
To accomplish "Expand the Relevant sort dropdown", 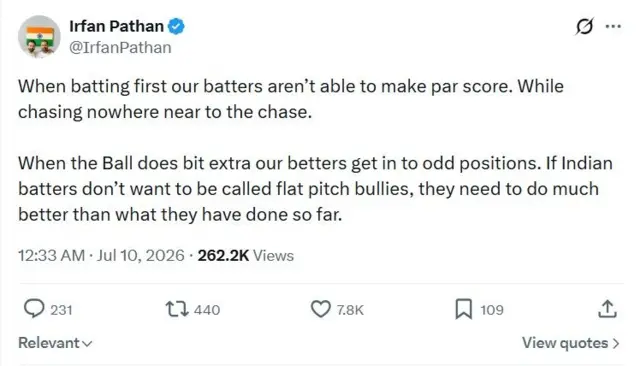I will tap(55, 343).
